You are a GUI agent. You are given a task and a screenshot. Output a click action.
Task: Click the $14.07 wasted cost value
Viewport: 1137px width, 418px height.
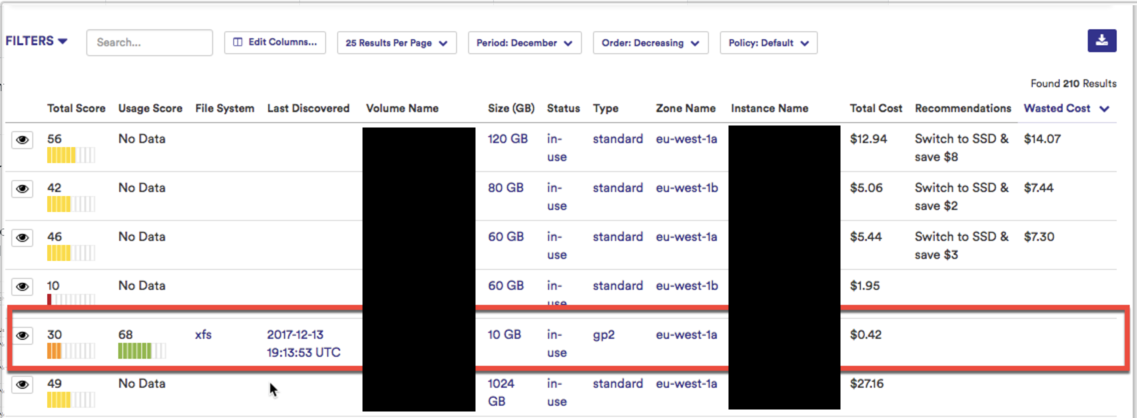point(1042,139)
